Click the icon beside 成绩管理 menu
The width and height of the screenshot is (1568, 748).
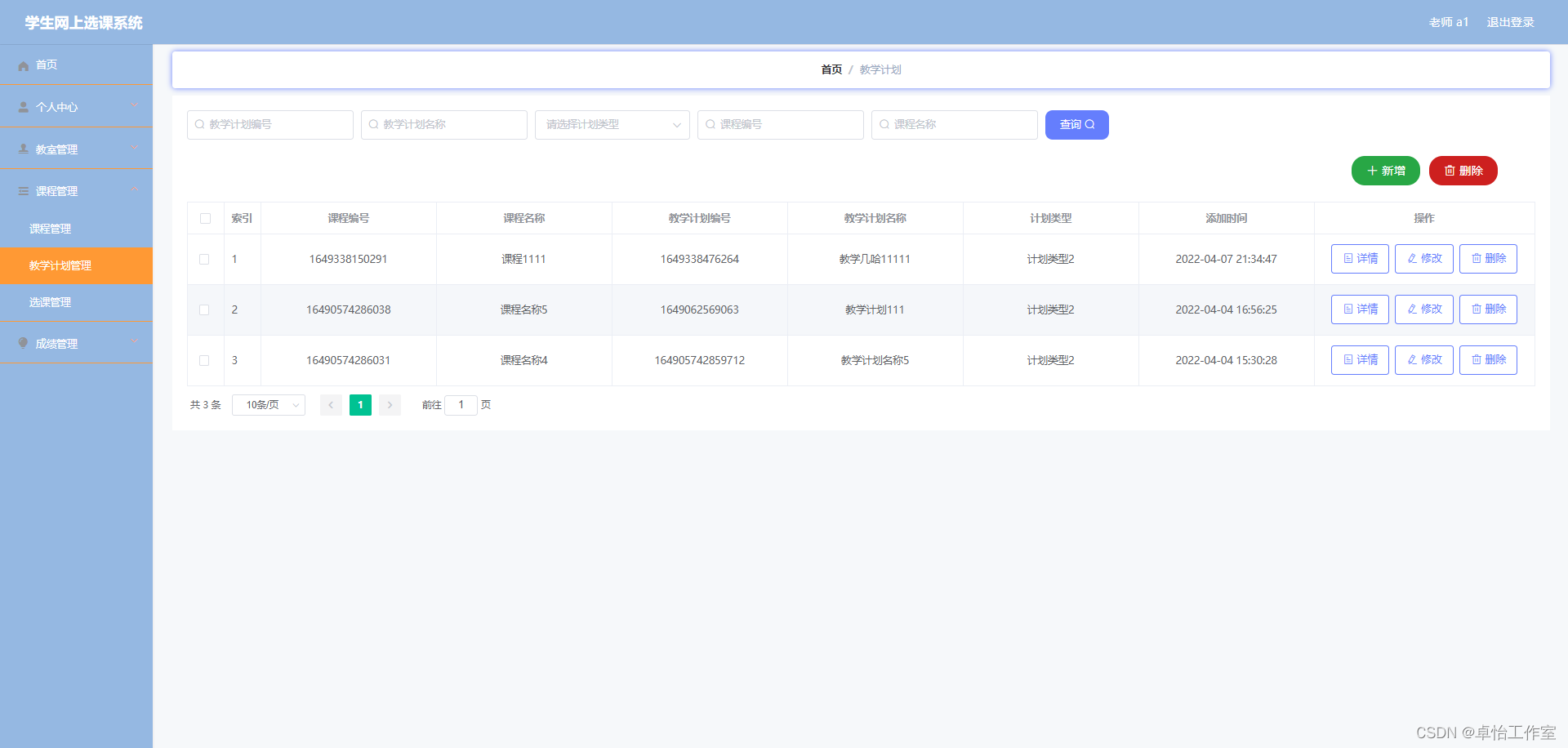coord(24,343)
